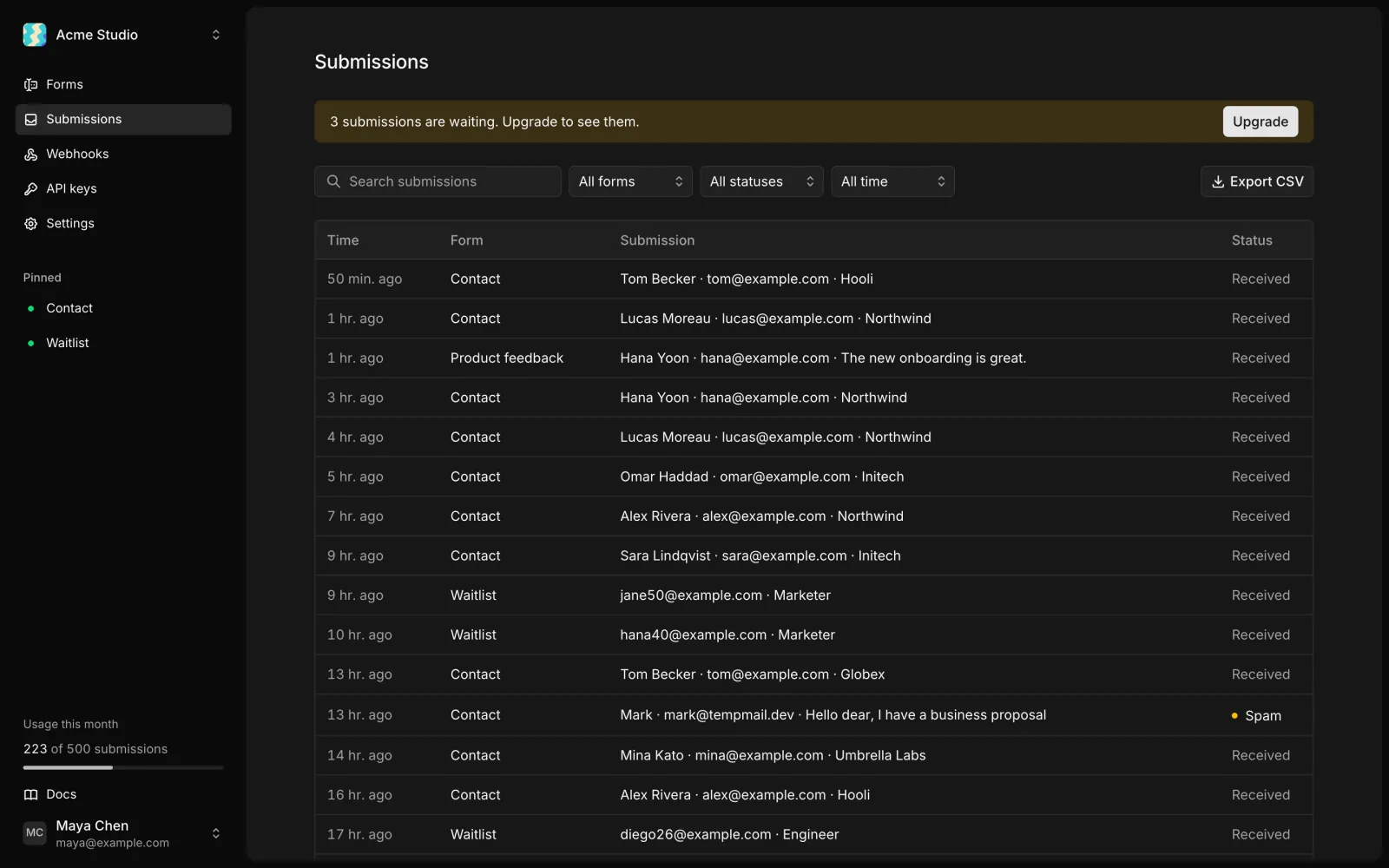The height and width of the screenshot is (868, 1389).
Task: Click the download icon on Export CSV
Action: pos(1218,181)
